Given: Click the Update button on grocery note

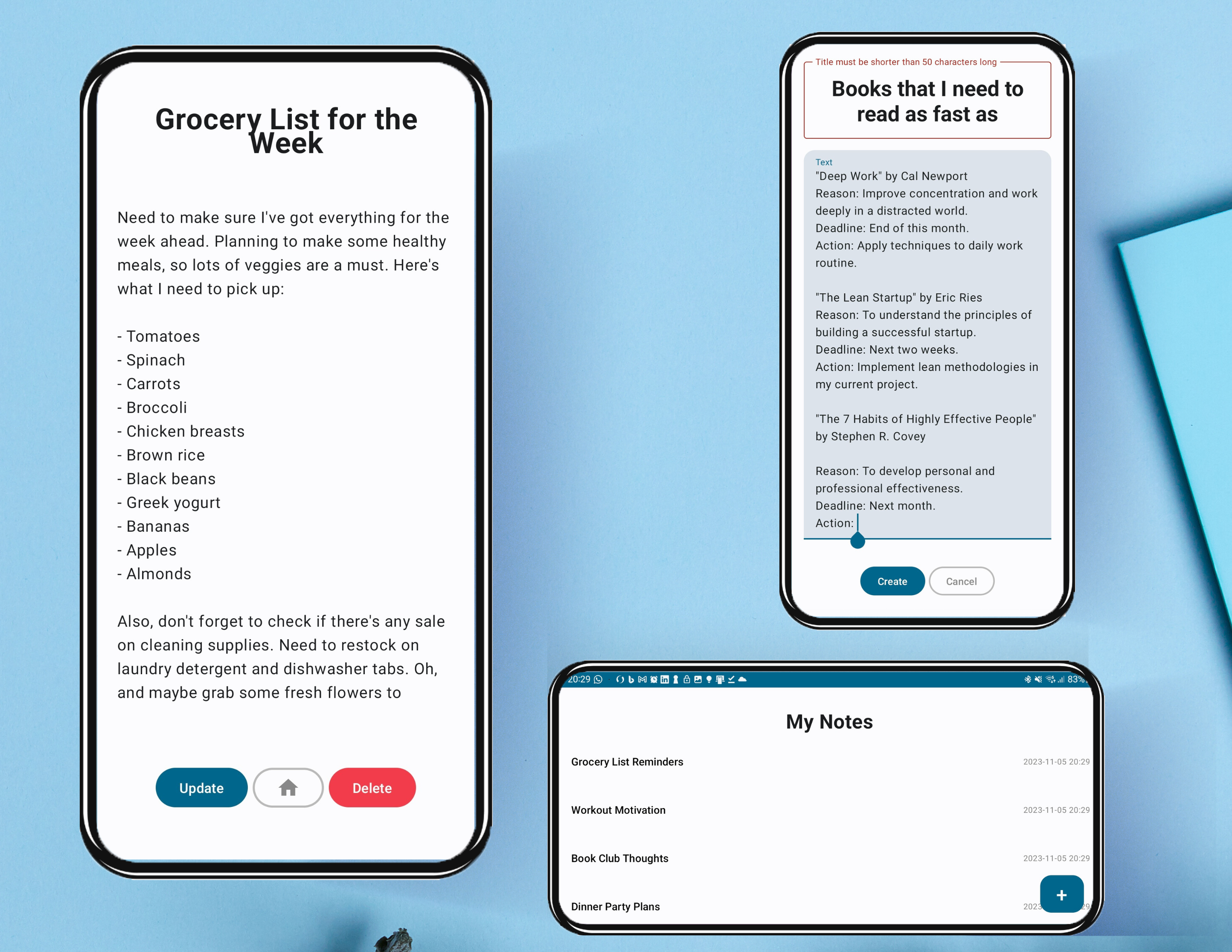Looking at the screenshot, I should coord(201,787).
